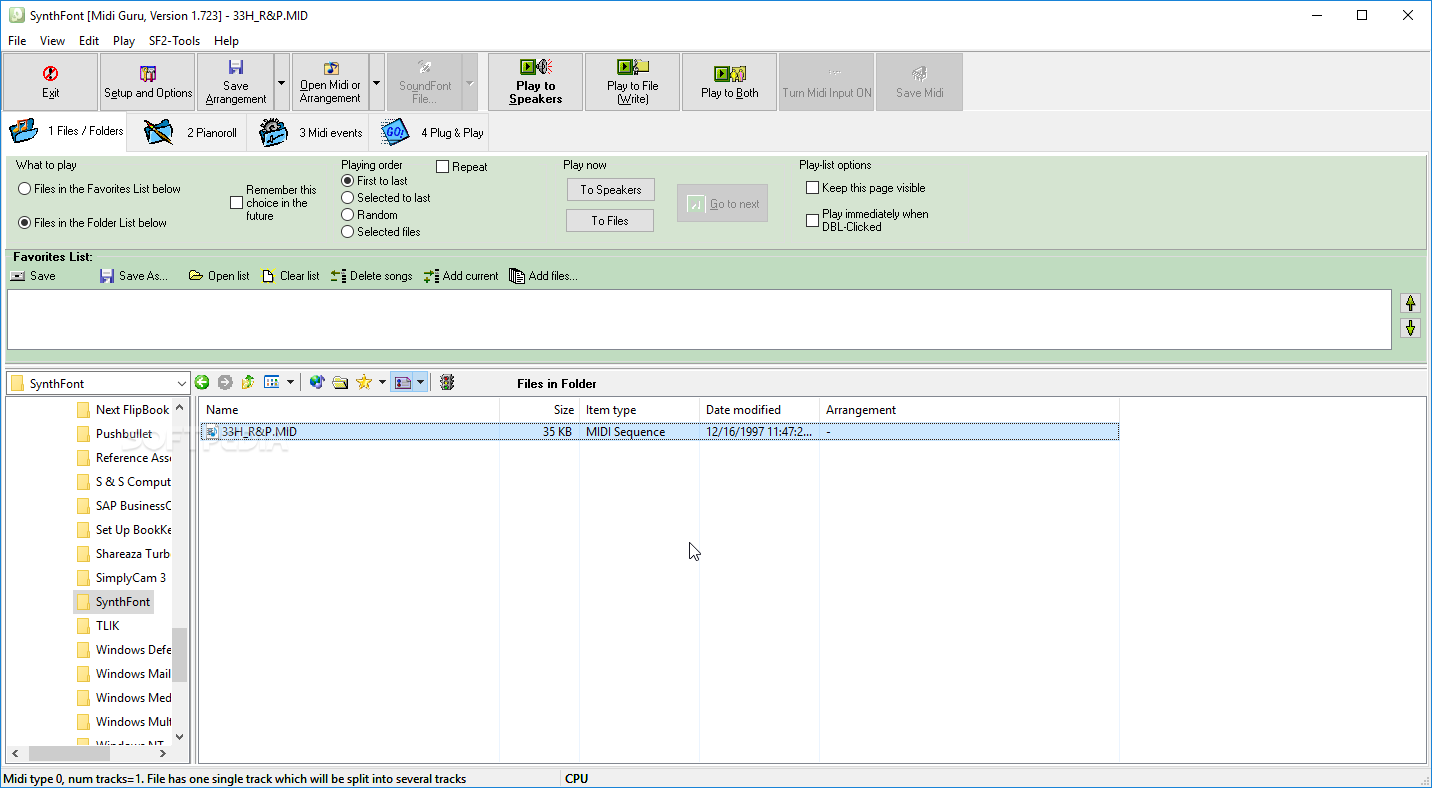Viewport: 1432px width, 788px height.
Task: Open the Help menu
Action: 226,41
